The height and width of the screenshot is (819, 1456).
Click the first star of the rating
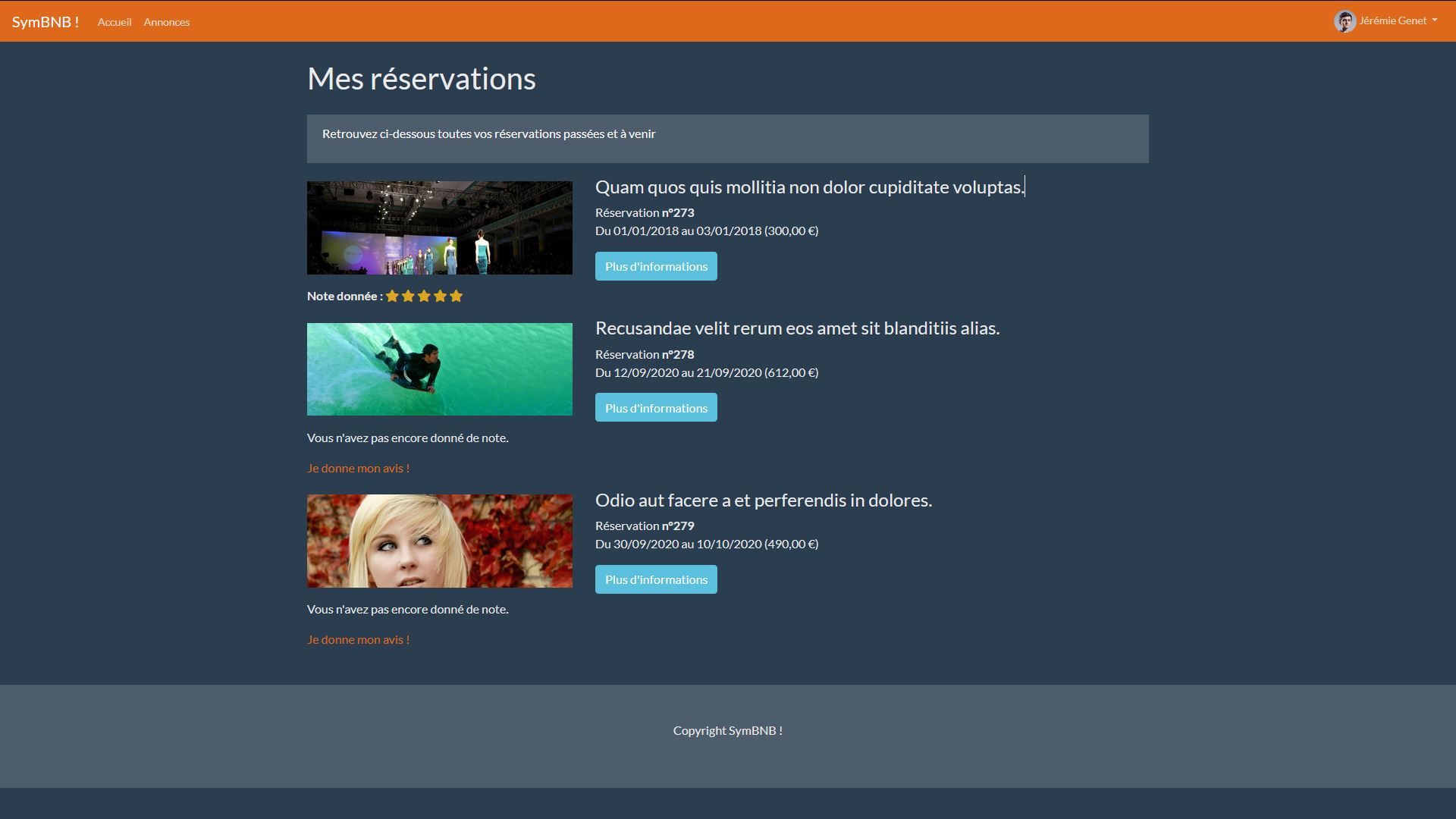click(392, 297)
